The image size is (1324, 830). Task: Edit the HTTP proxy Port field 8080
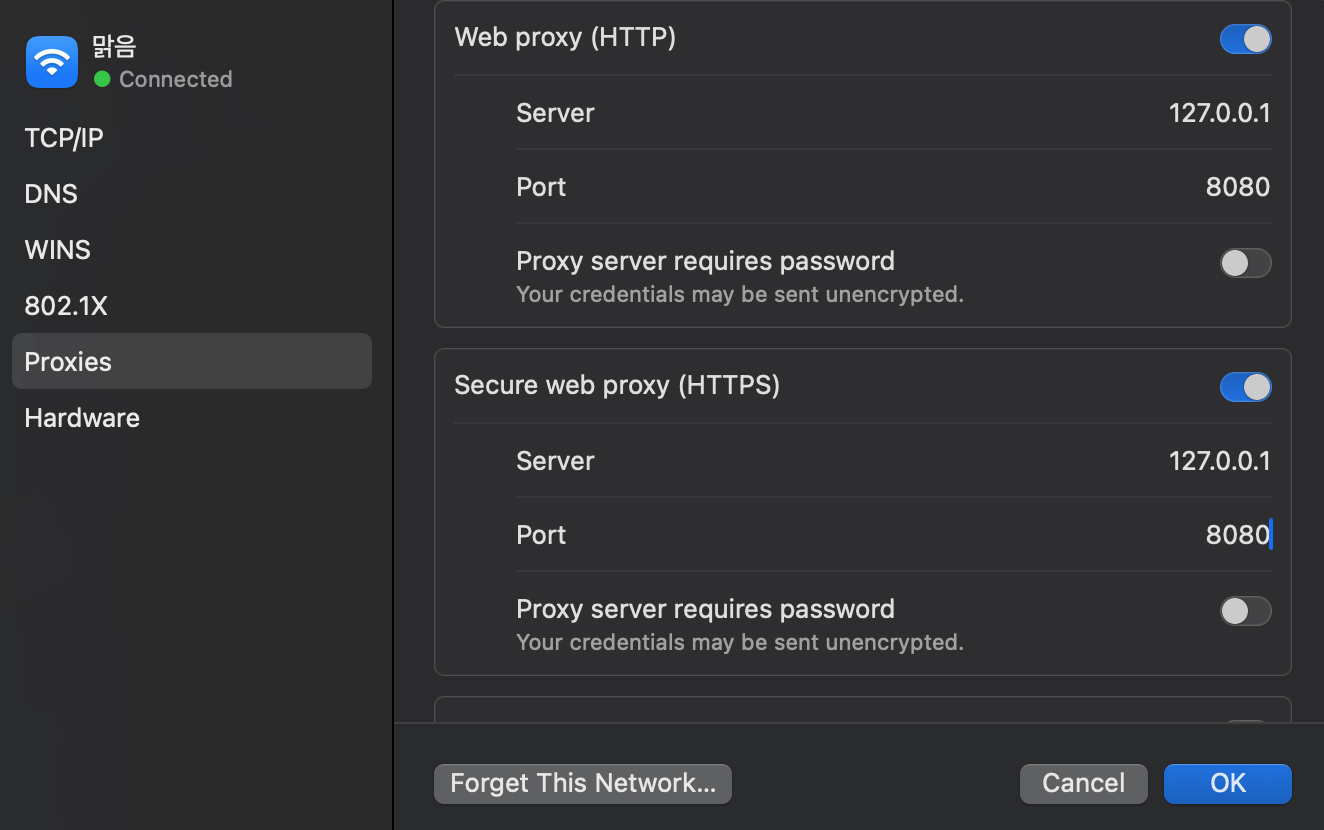point(1237,187)
